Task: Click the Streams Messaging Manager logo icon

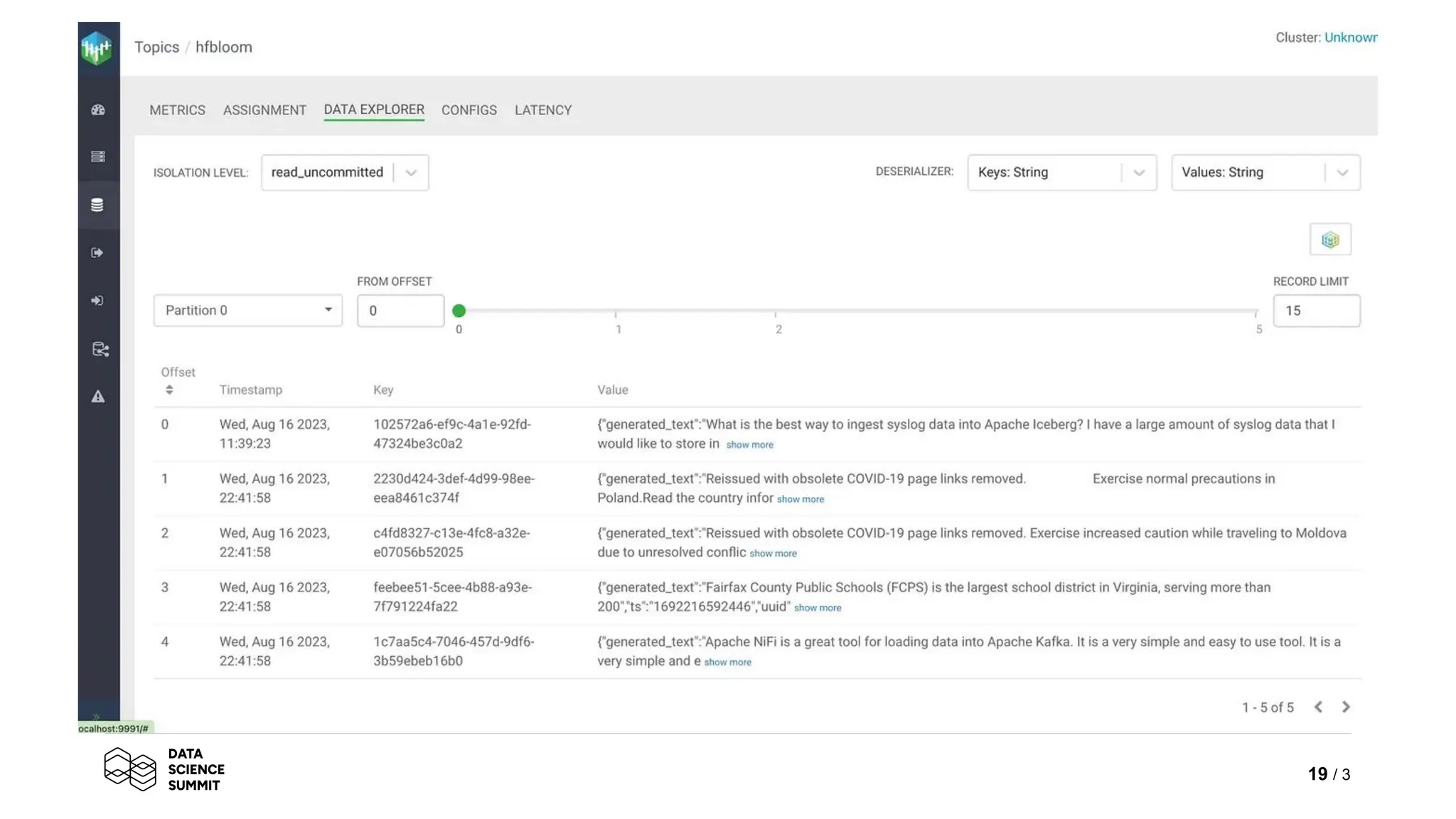Action: pos(97,48)
